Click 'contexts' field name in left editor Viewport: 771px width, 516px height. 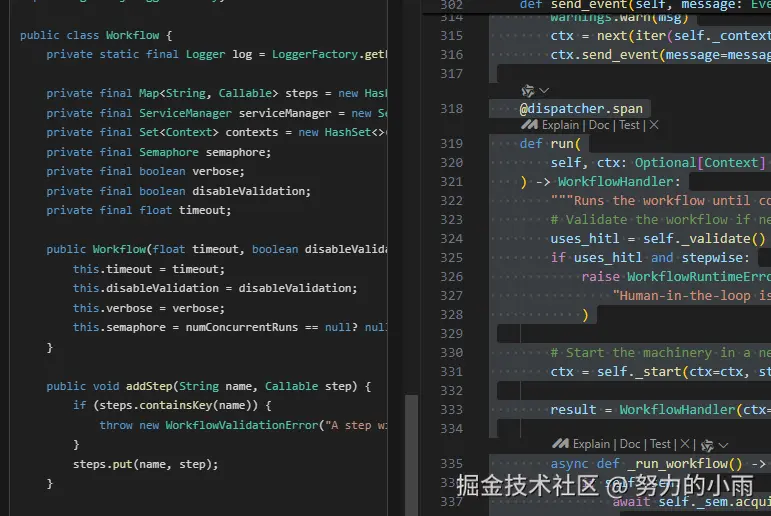(x=252, y=132)
